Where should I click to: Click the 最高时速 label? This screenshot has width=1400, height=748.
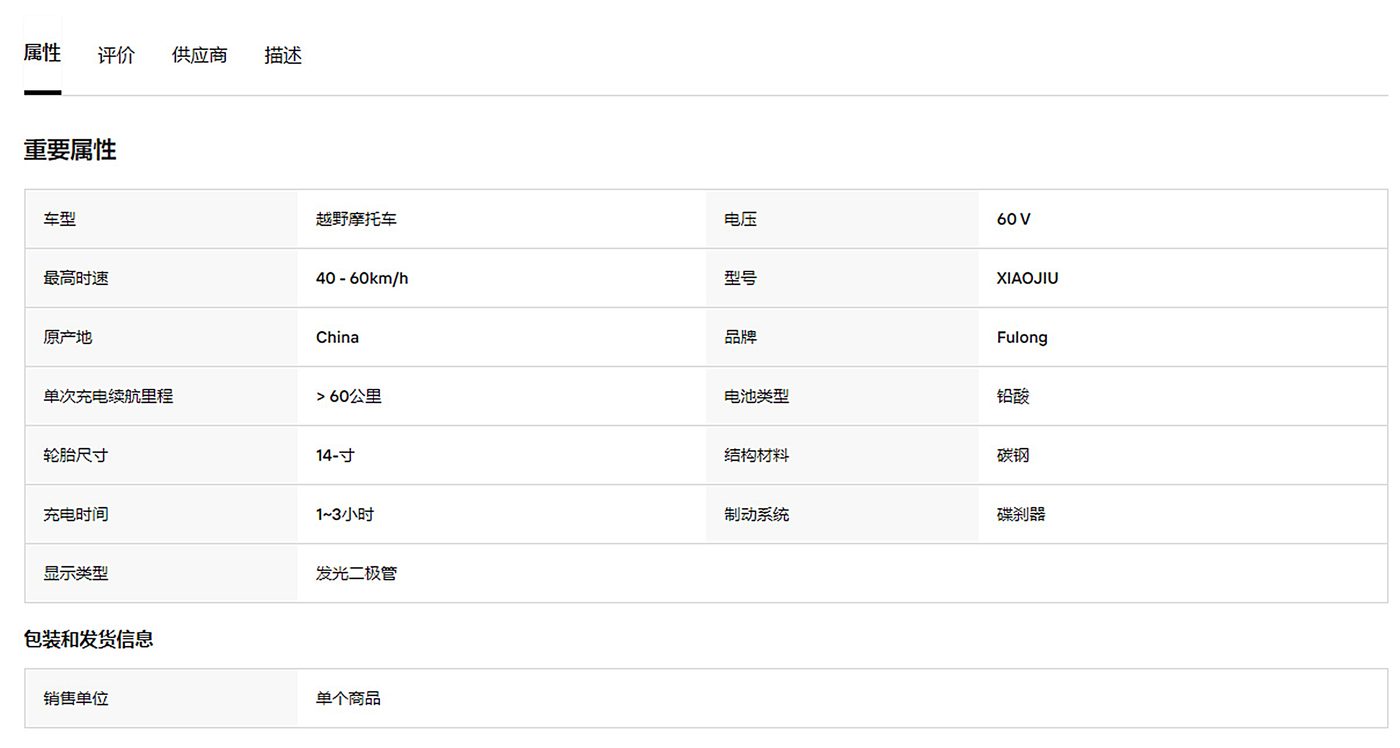76,278
